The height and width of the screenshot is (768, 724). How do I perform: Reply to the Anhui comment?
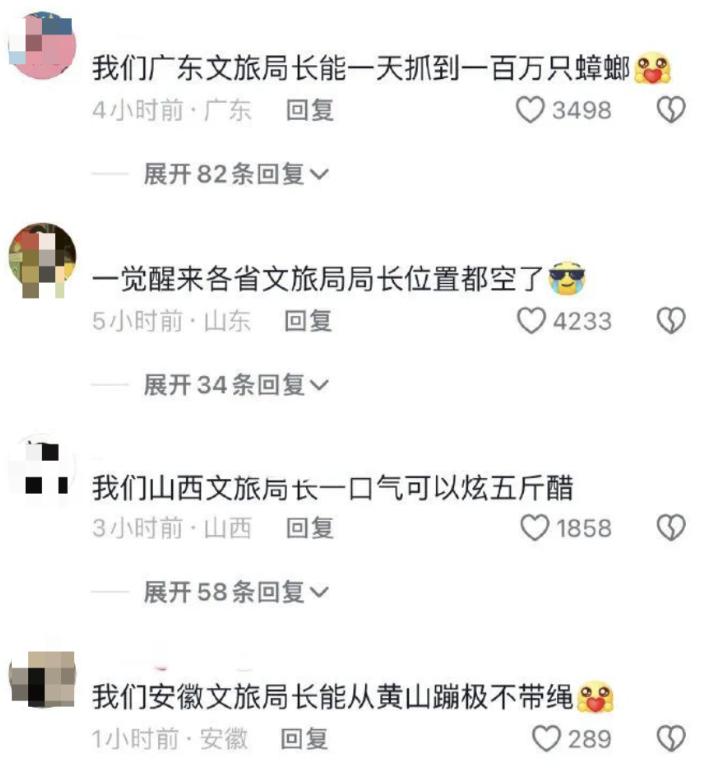click(x=304, y=739)
